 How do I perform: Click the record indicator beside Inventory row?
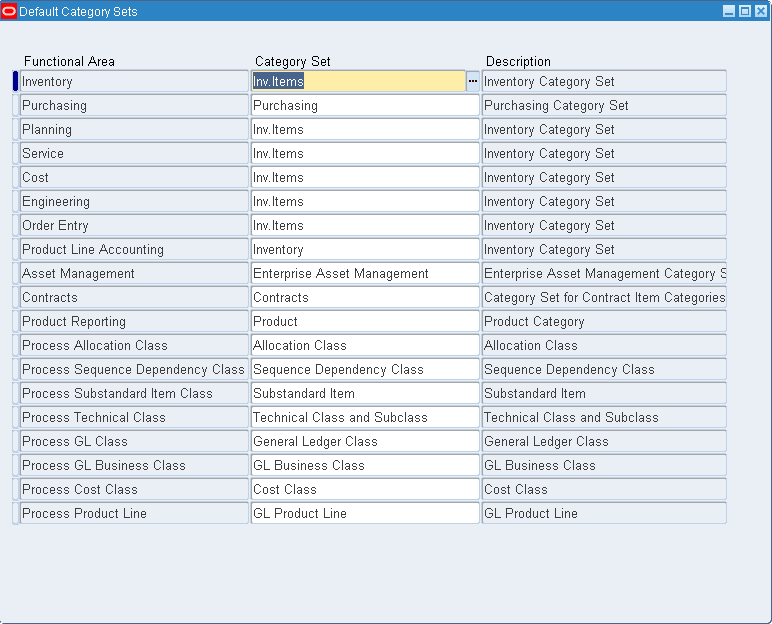click(x=15, y=81)
